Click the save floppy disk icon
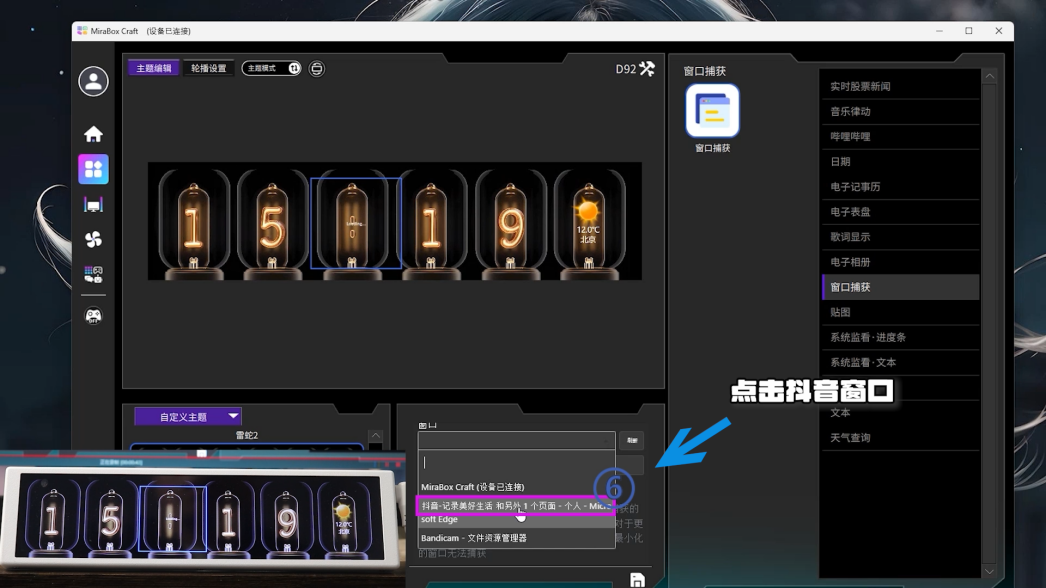This screenshot has height=588, width=1046. [x=637, y=580]
